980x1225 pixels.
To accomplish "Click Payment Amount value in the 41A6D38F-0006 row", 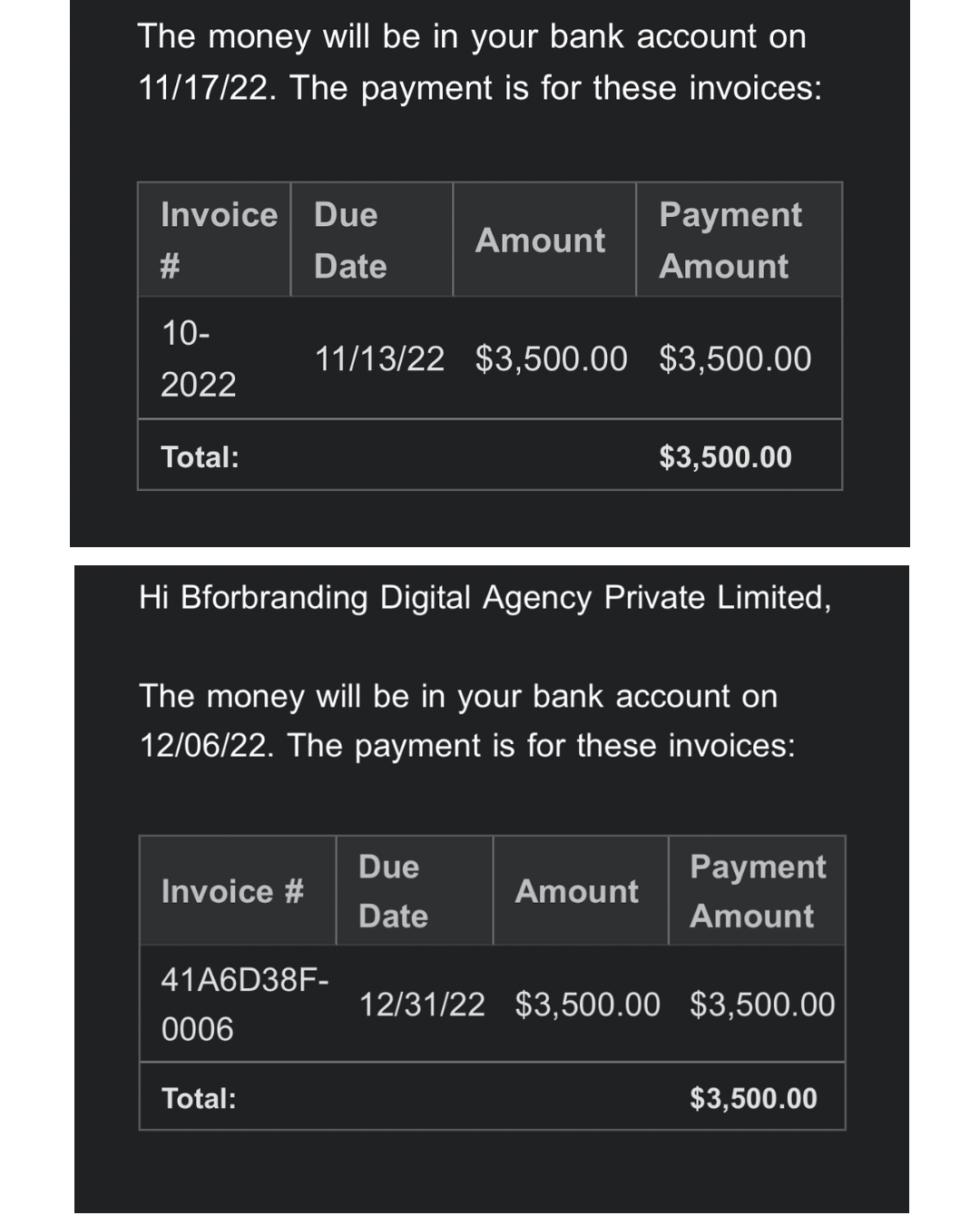I will [x=762, y=1004].
